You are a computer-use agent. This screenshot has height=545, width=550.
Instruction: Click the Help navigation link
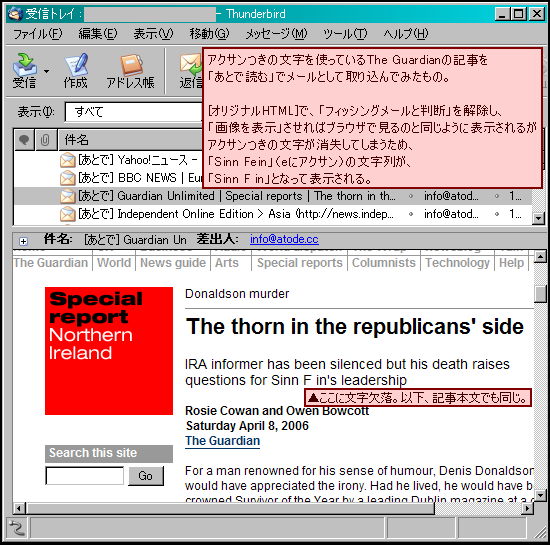[511, 263]
